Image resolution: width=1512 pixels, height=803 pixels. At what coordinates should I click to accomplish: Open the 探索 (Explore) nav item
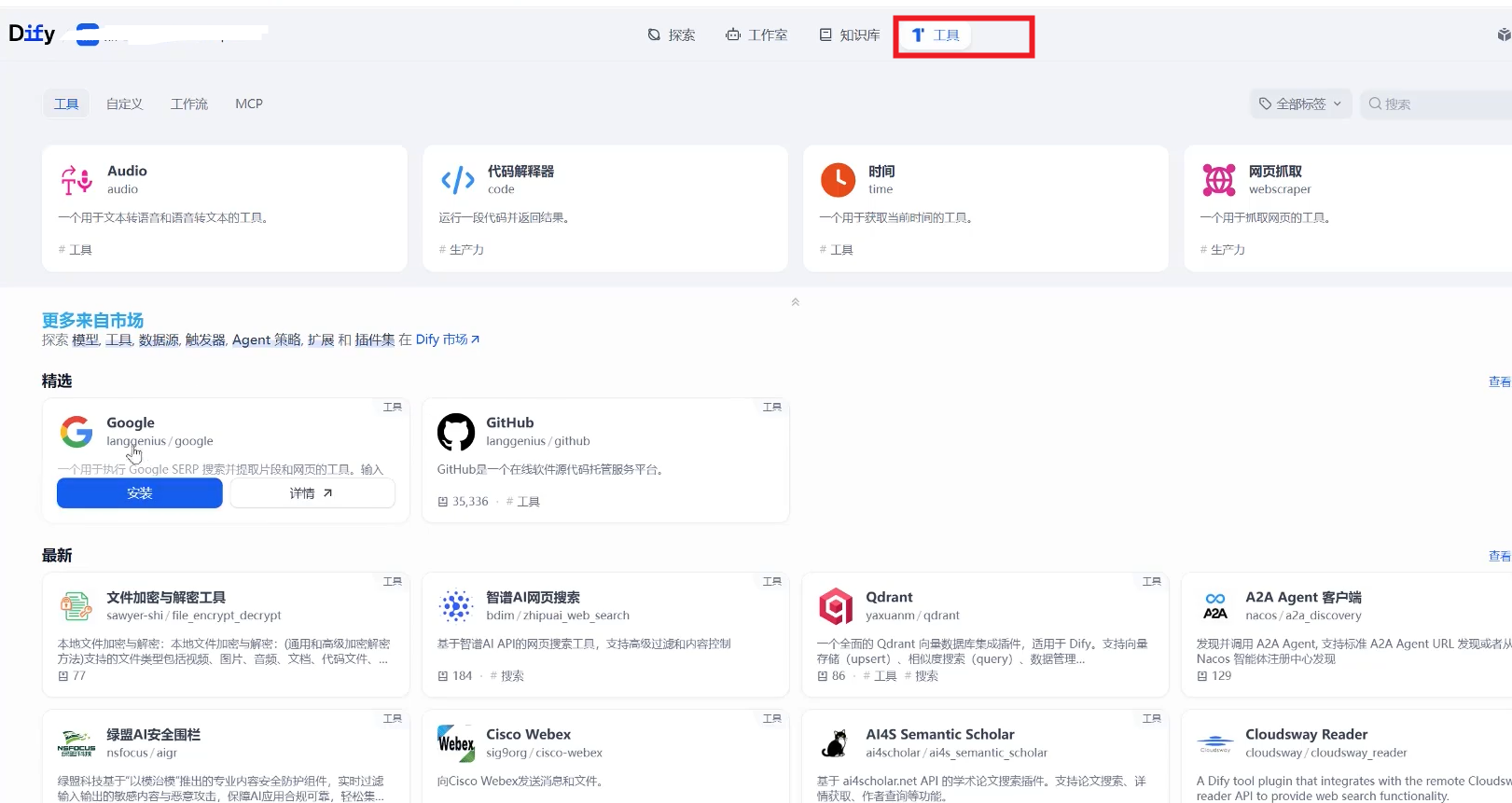[x=672, y=35]
